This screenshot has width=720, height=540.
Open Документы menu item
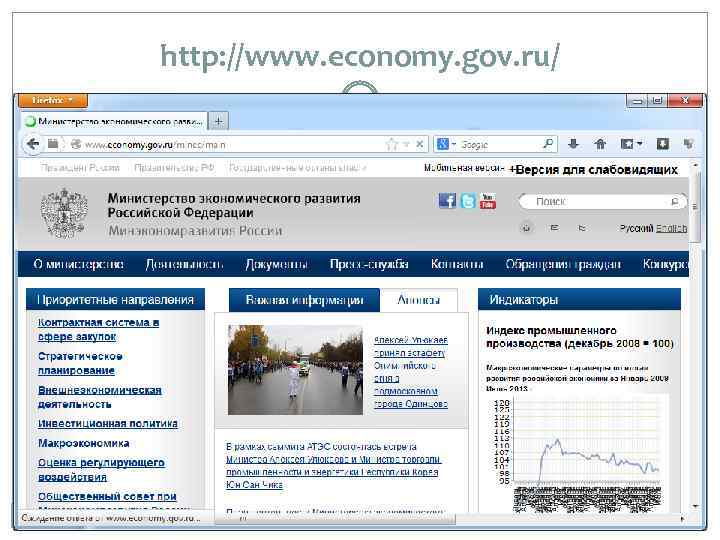(x=276, y=264)
